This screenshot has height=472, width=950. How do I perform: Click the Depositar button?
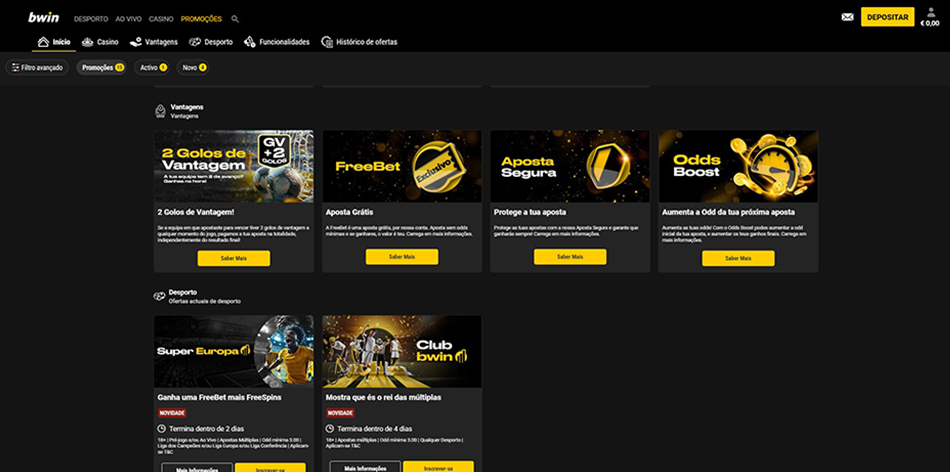[888, 17]
